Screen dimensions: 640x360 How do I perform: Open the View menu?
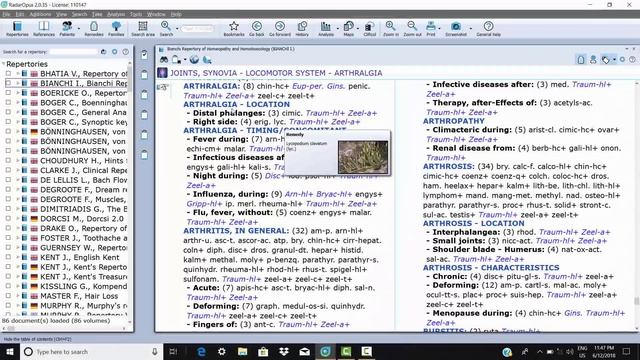click(61, 14)
